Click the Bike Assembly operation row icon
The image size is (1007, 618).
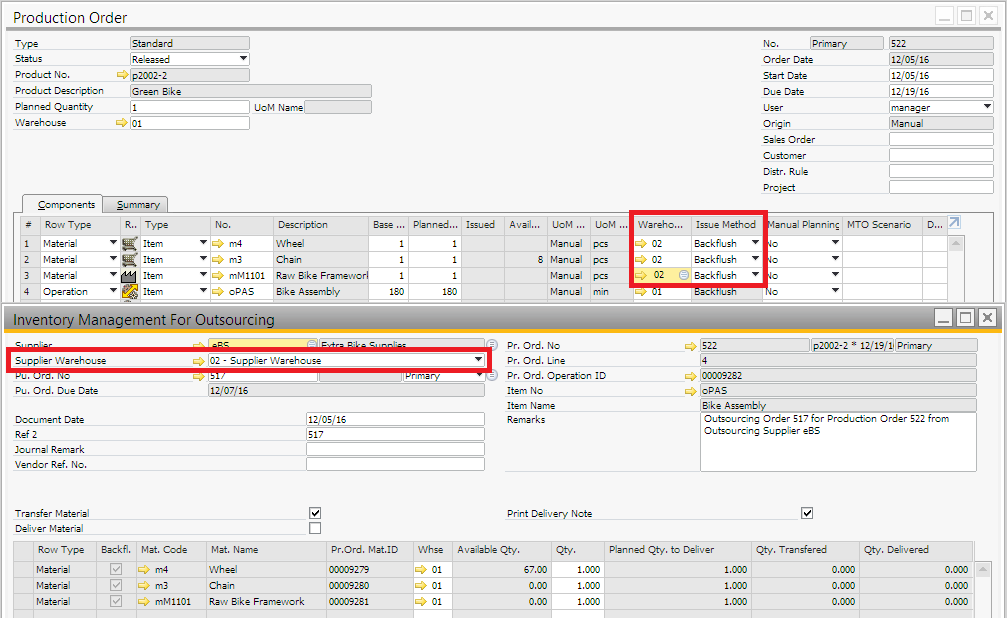click(x=129, y=292)
